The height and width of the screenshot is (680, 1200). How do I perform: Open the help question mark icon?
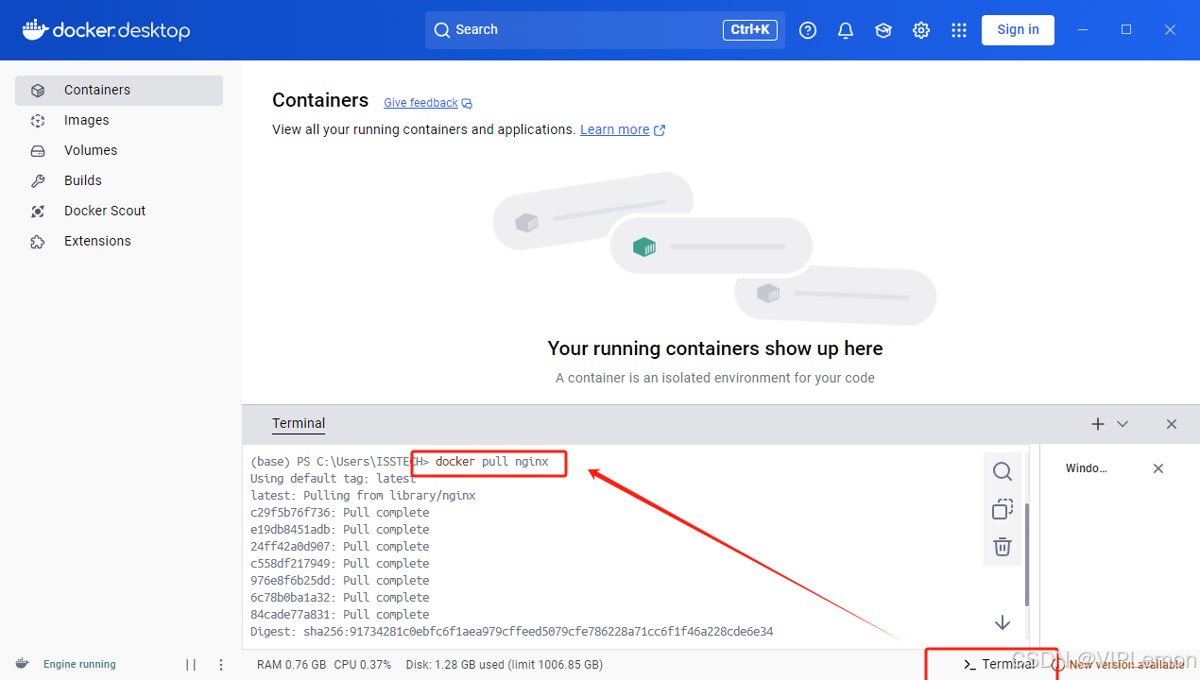pyautogui.click(x=808, y=30)
